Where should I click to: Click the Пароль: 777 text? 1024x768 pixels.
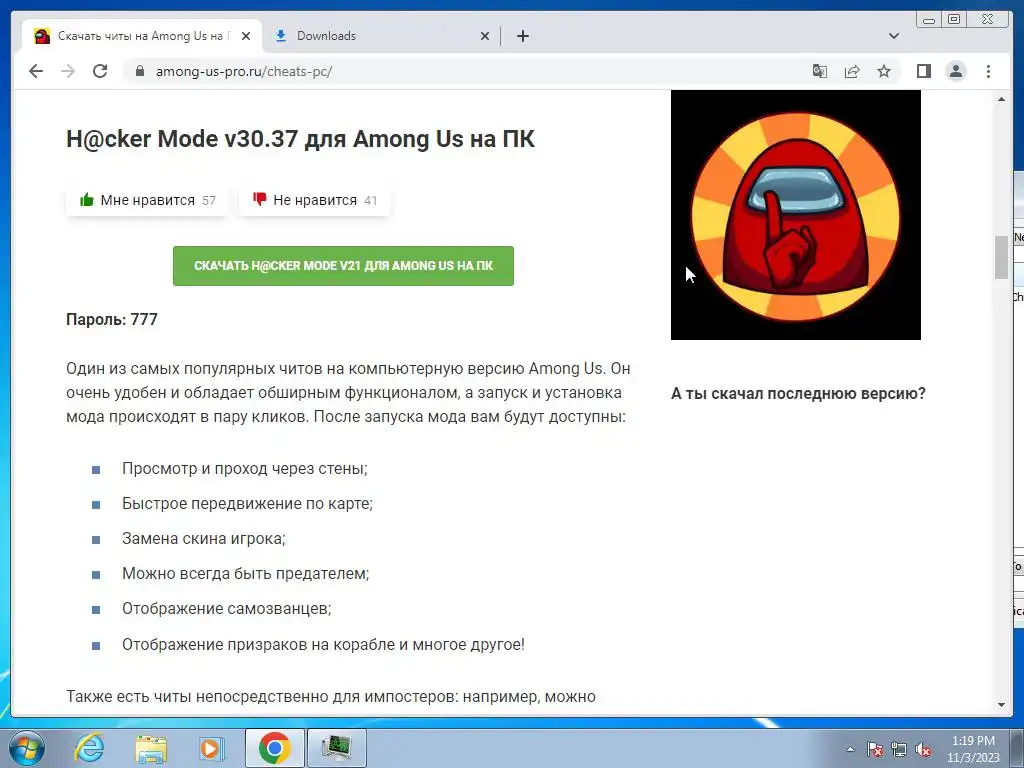tap(112, 319)
